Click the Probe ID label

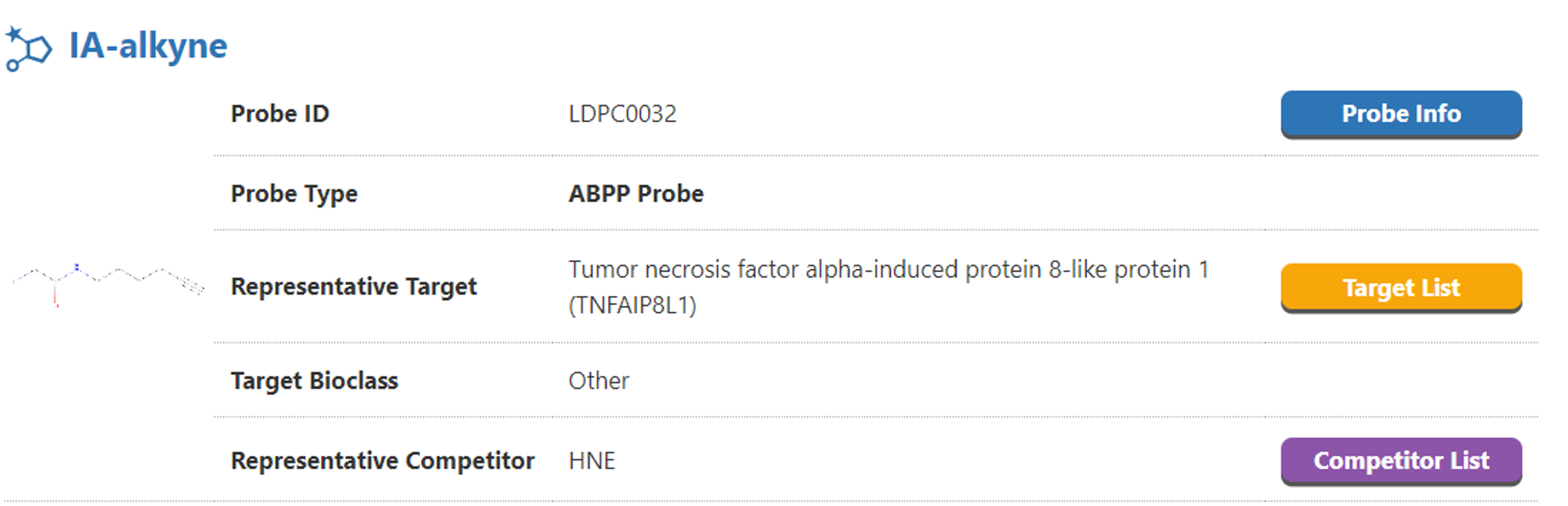280,114
